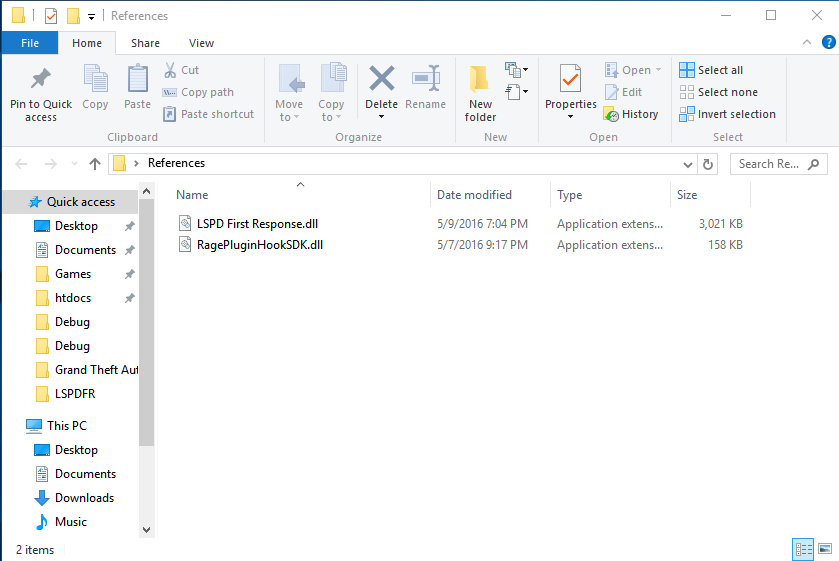Click Properties icon in title bar
The image size is (839, 561).
tap(51, 16)
